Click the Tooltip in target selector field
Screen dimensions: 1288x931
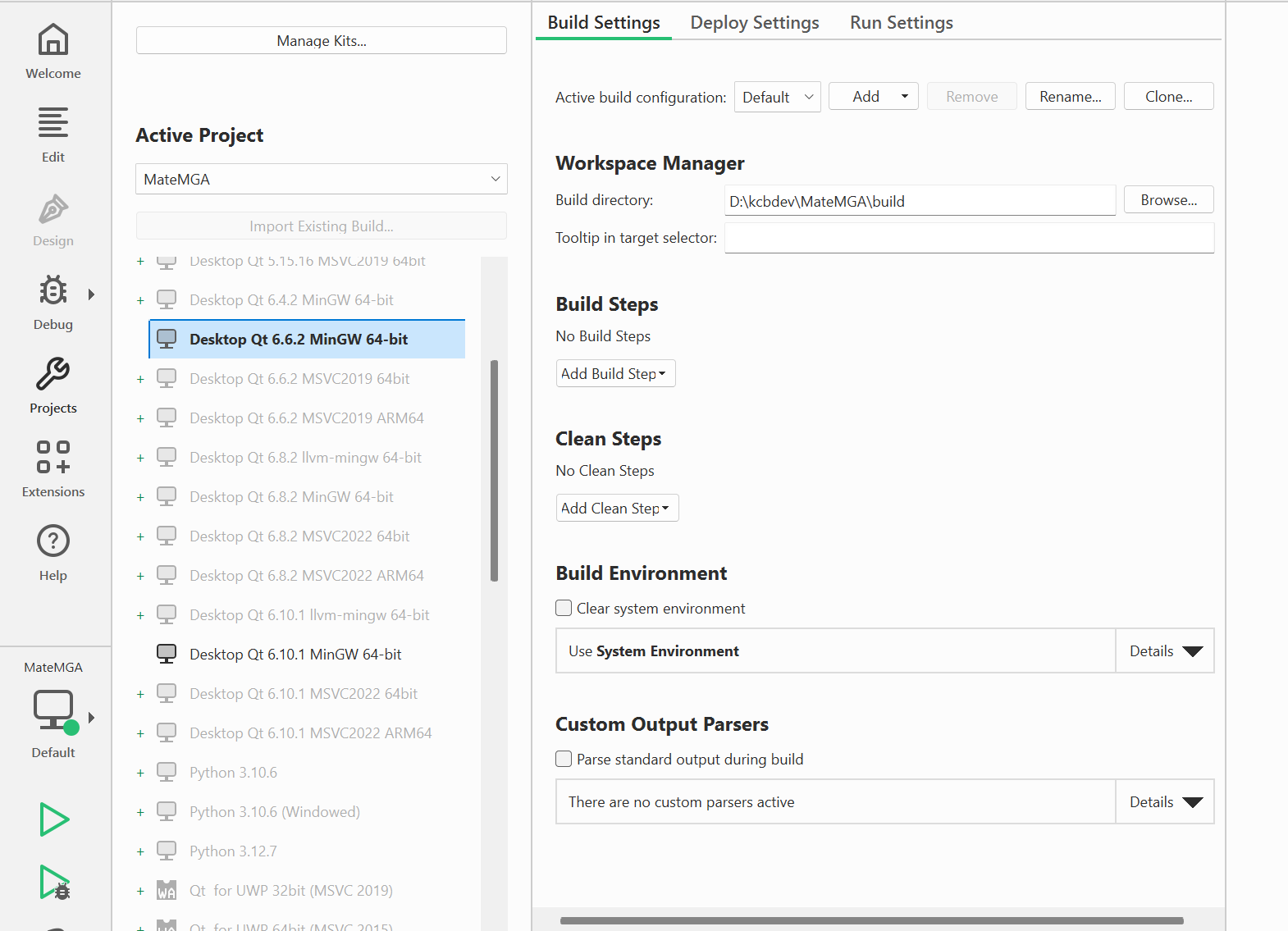(x=968, y=238)
